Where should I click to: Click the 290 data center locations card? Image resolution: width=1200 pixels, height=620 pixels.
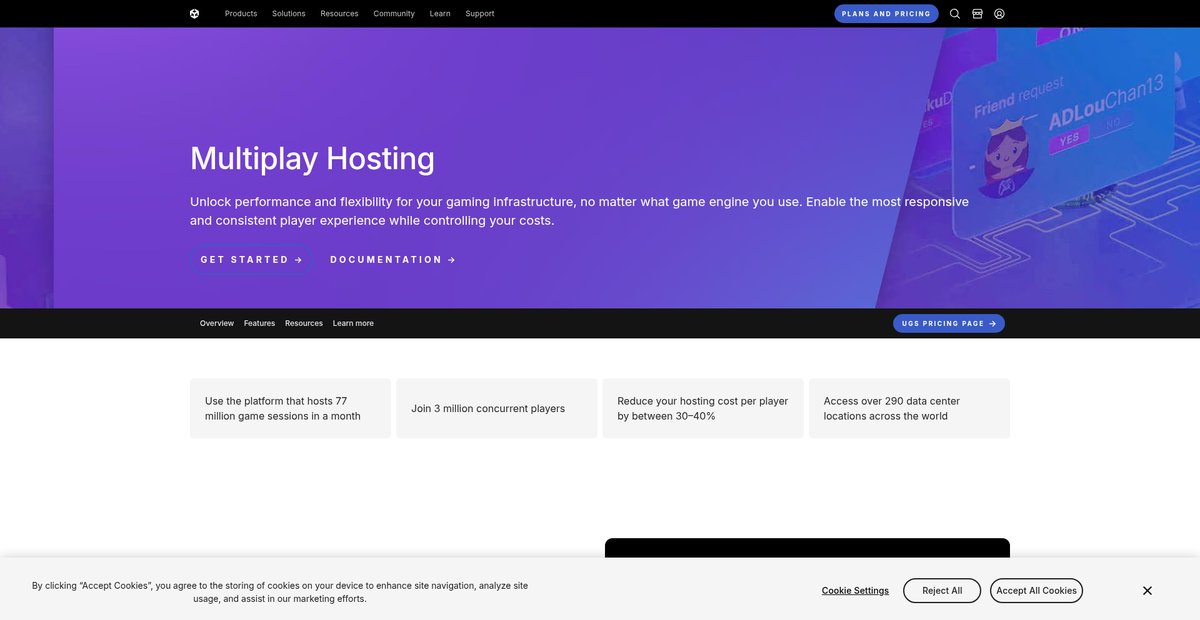[x=909, y=408]
